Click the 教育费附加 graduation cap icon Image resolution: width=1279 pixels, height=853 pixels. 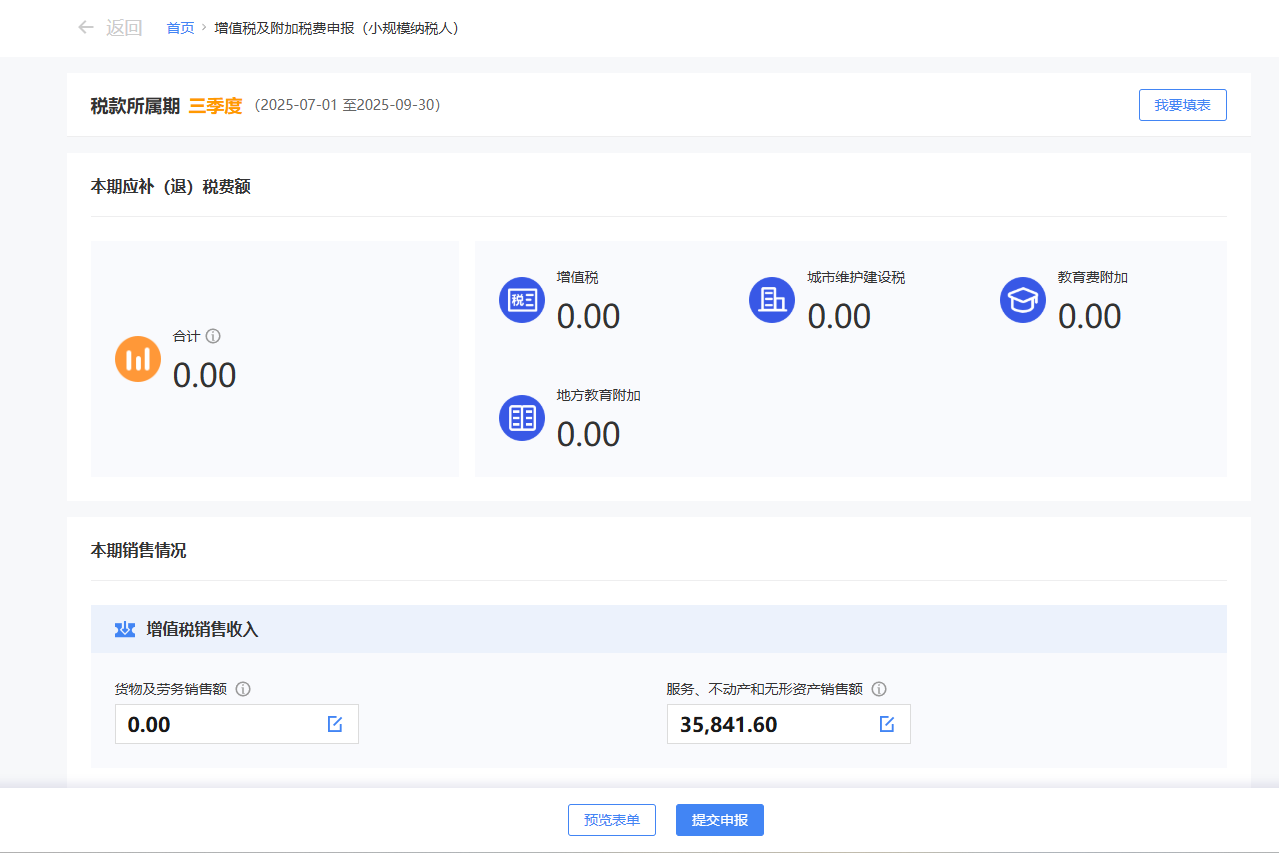click(1023, 300)
